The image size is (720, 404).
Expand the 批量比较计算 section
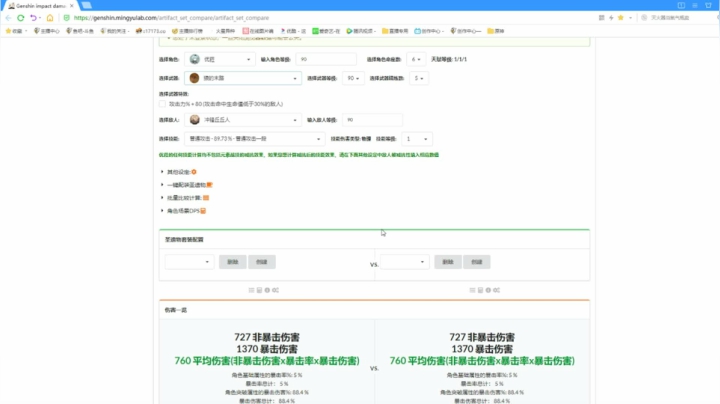coord(184,198)
